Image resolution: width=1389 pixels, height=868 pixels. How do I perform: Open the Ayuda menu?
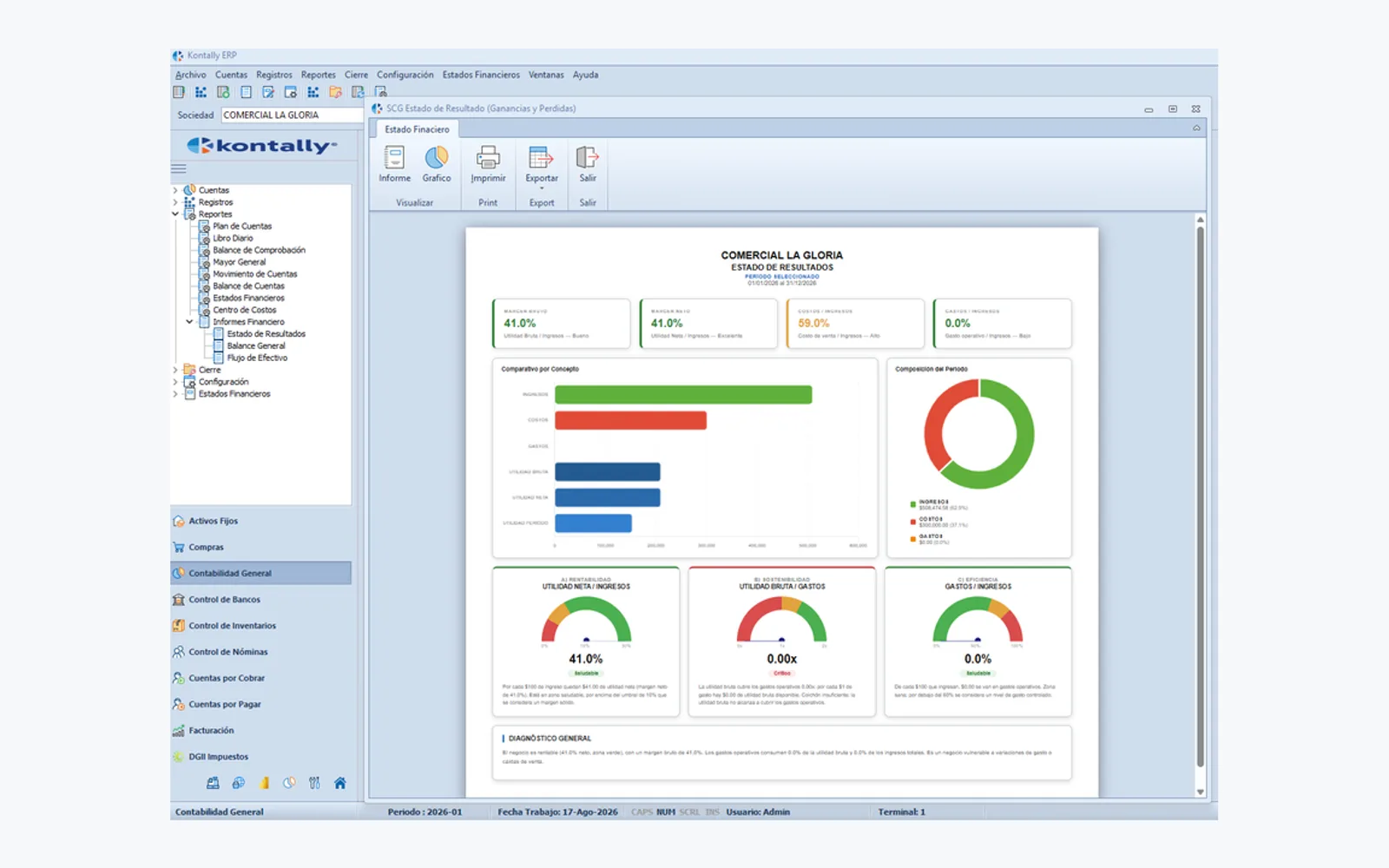point(585,75)
